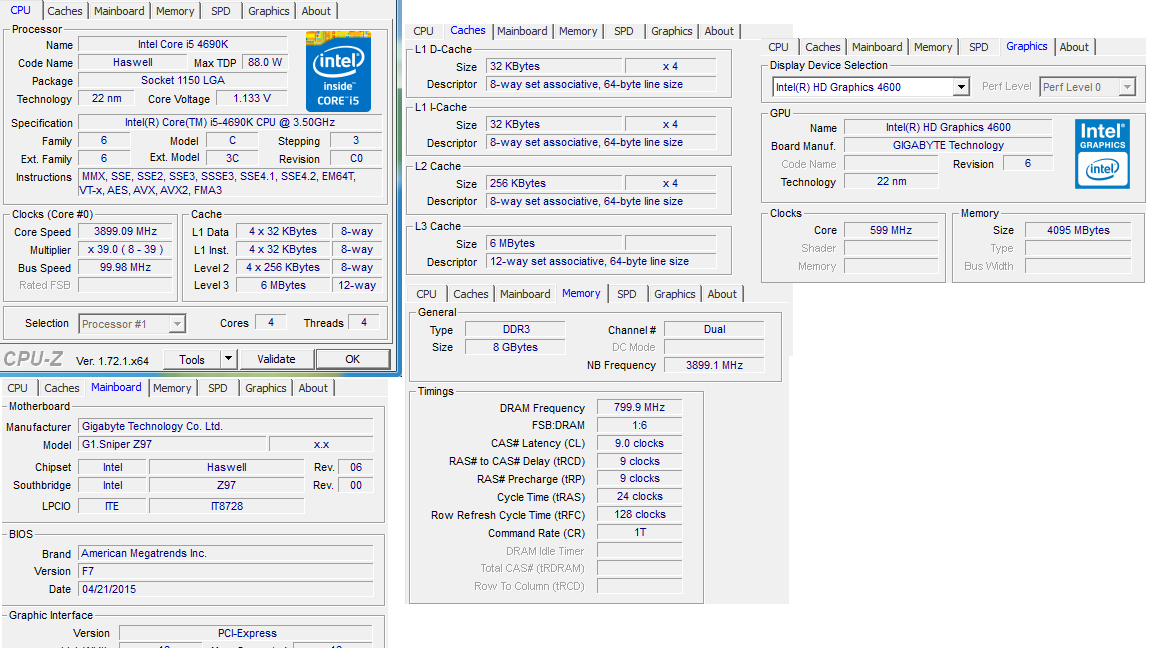Click the Max TDP value 88.0 W

point(264,62)
